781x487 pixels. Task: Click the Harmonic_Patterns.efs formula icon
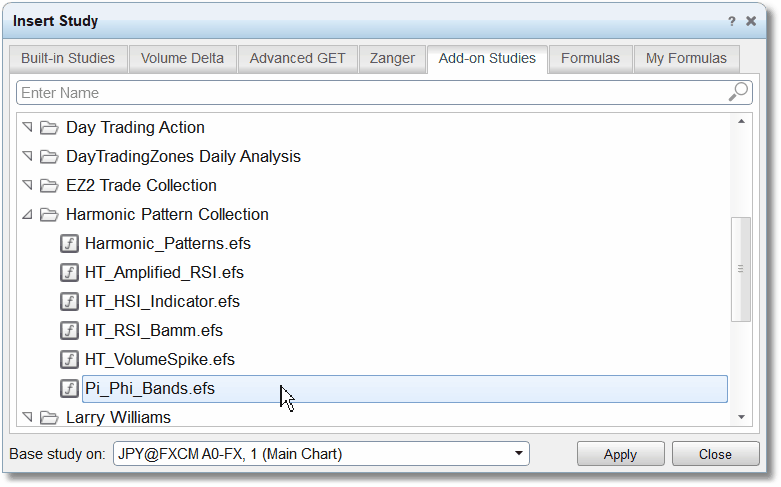[x=69, y=244]
